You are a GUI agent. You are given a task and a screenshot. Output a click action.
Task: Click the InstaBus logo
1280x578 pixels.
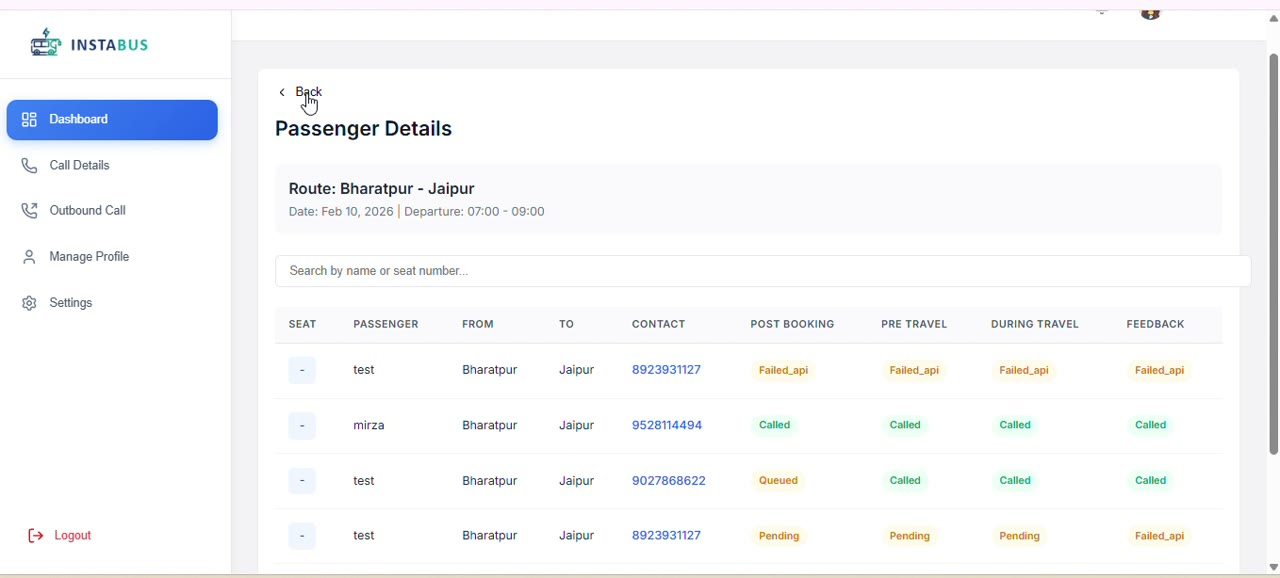(x=89, y=44)
